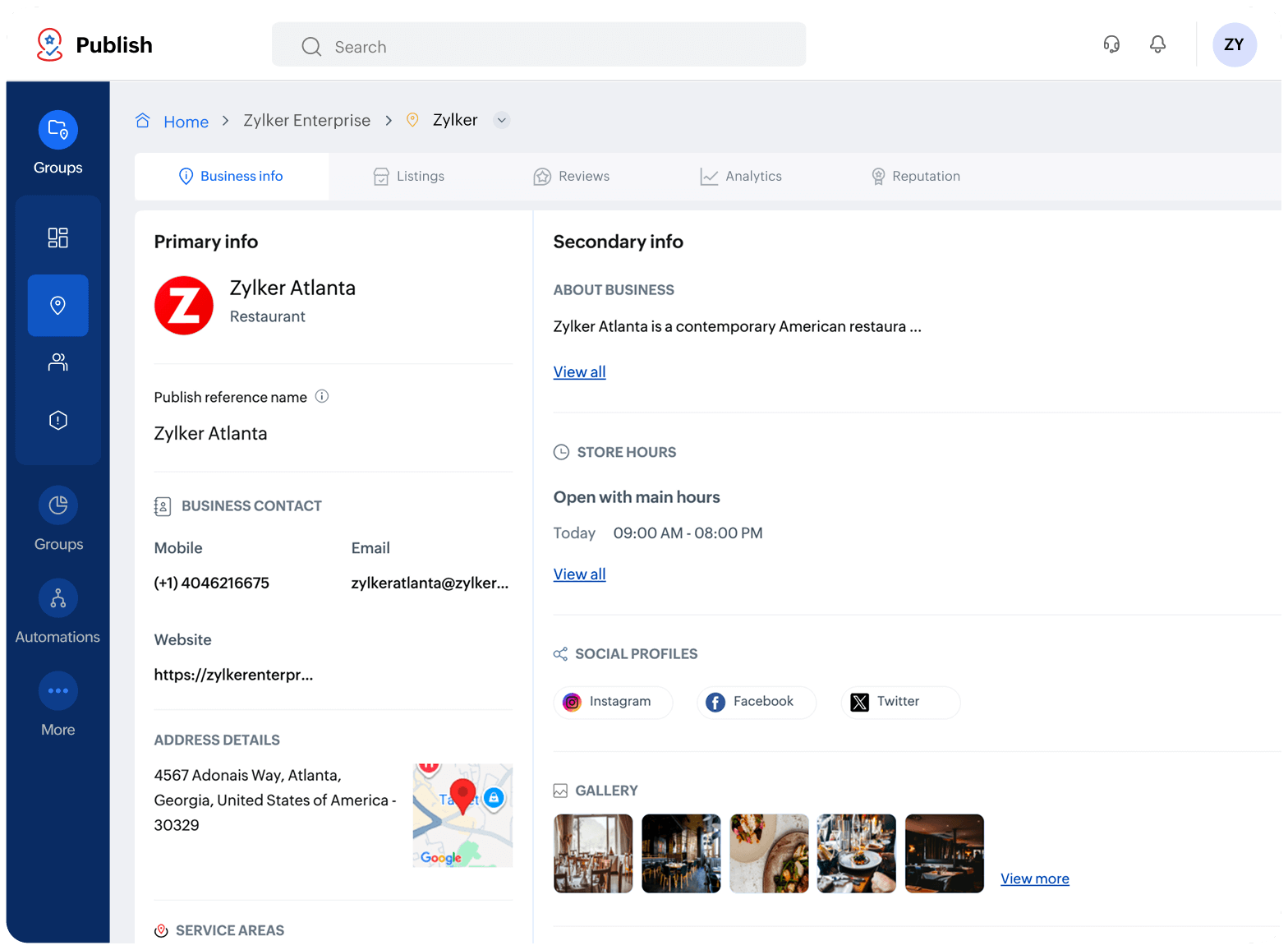Open Automations from the sidebar
The height and width of the screenshot is (950, 1288).
coord(57,598)
